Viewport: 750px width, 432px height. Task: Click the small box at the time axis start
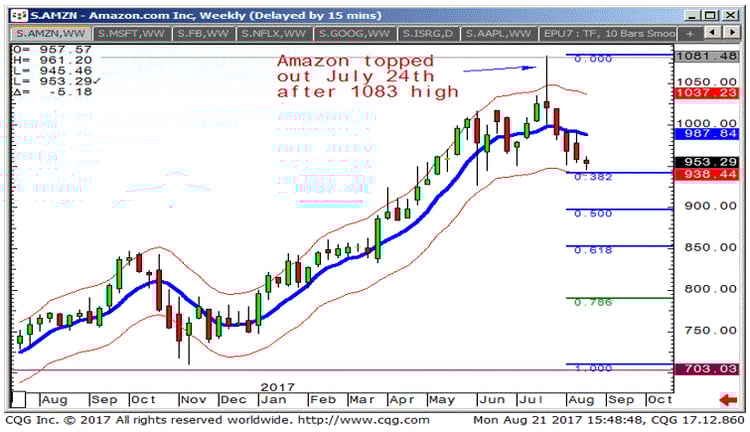click(18, 399)
